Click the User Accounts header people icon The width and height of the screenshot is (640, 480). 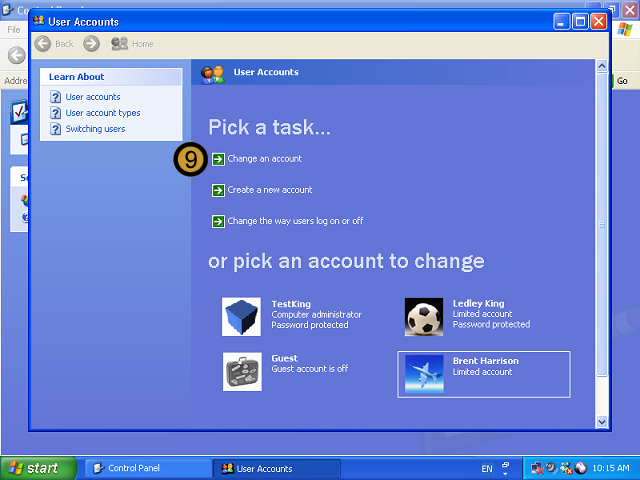[212, 74]
